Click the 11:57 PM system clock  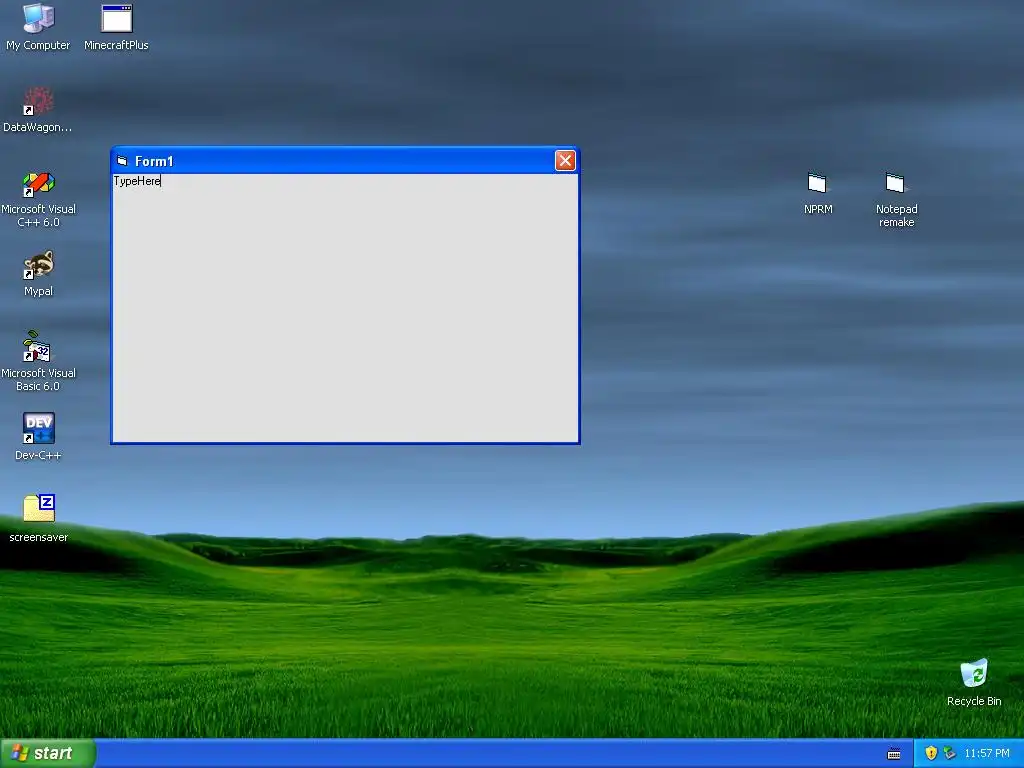click(987, 753)
